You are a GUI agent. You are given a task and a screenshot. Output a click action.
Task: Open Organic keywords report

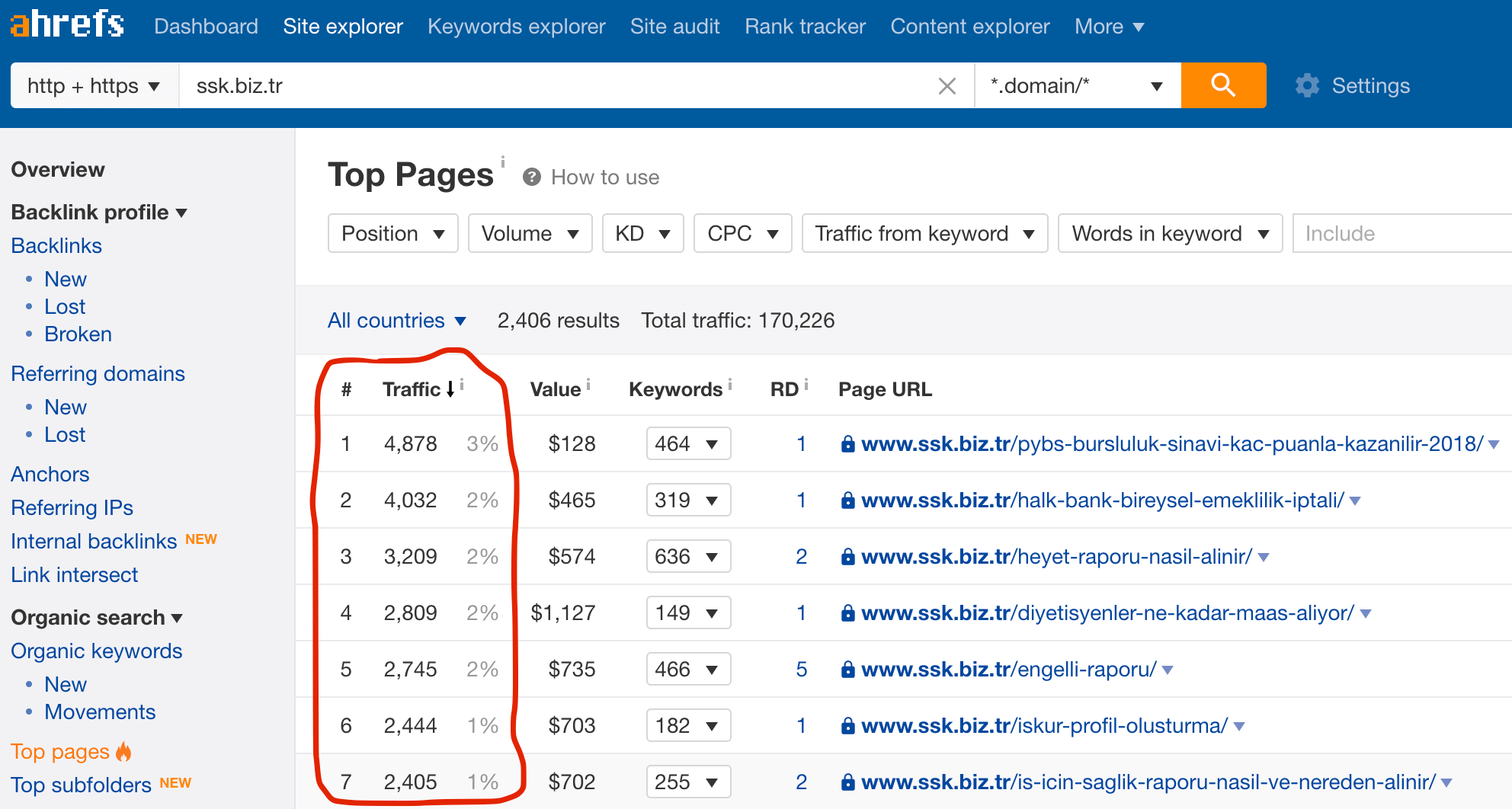pyautogui.click(x=97, y=651)
